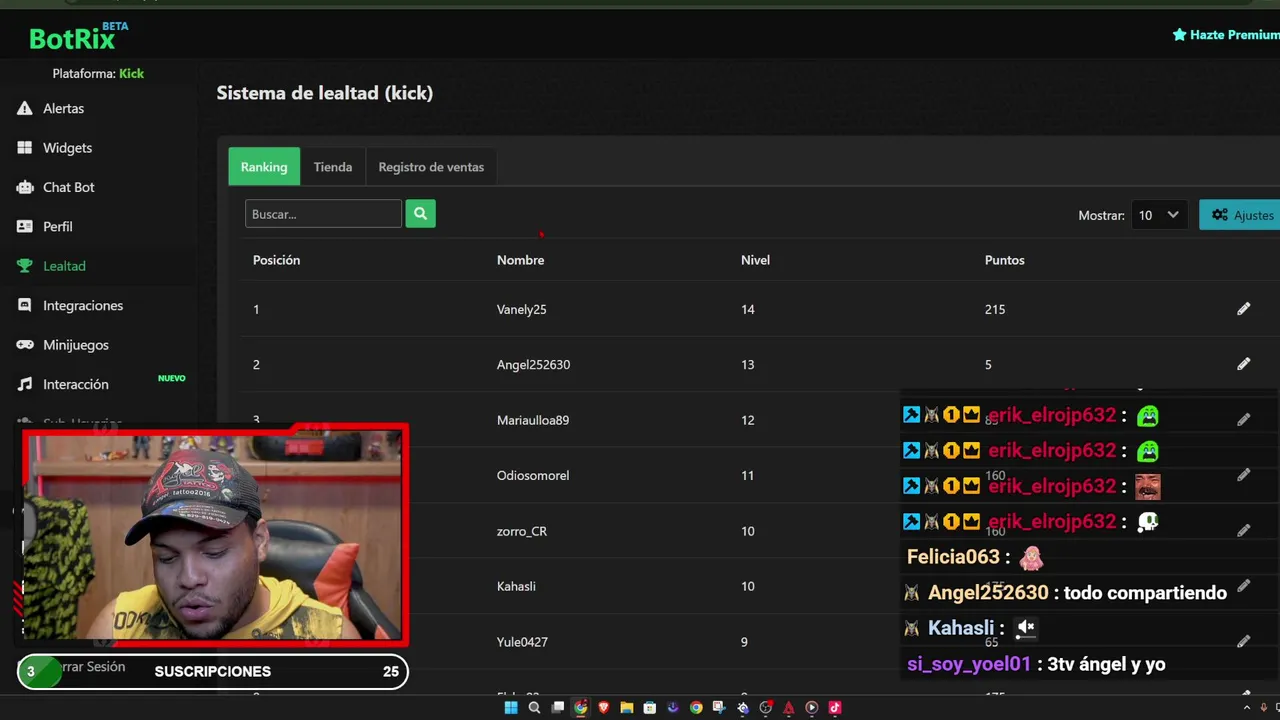Select the name Angel252630 in the table

[533, 364]
